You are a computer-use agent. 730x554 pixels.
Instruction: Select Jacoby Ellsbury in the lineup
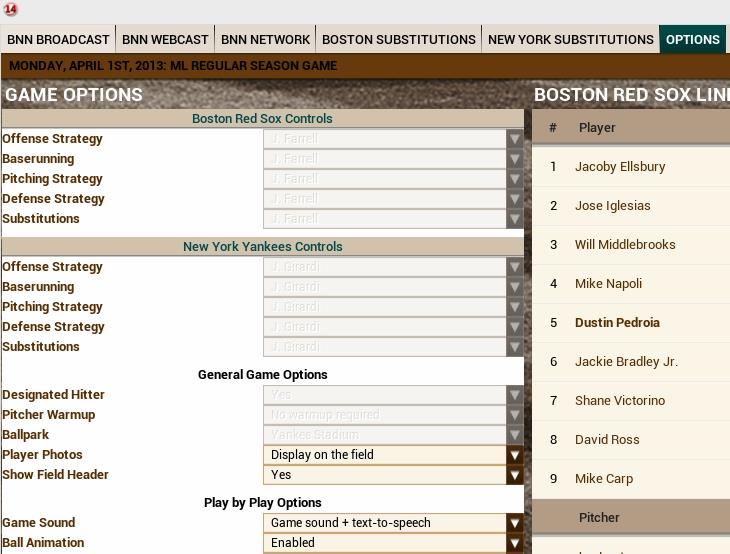pyautogui.click(x=620, y=167)
